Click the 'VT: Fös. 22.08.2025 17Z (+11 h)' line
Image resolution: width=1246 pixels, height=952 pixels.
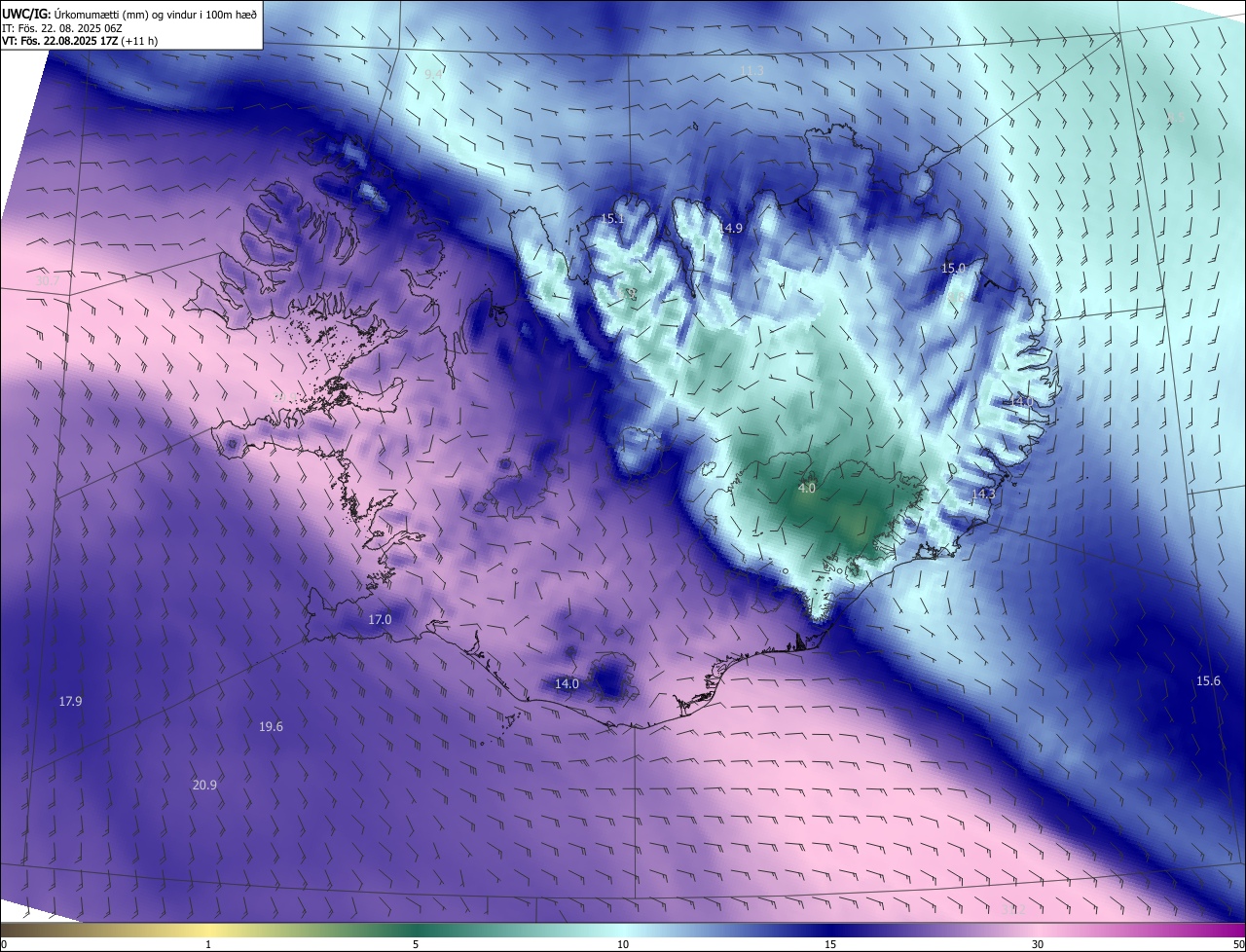click(x=80, y=41)
